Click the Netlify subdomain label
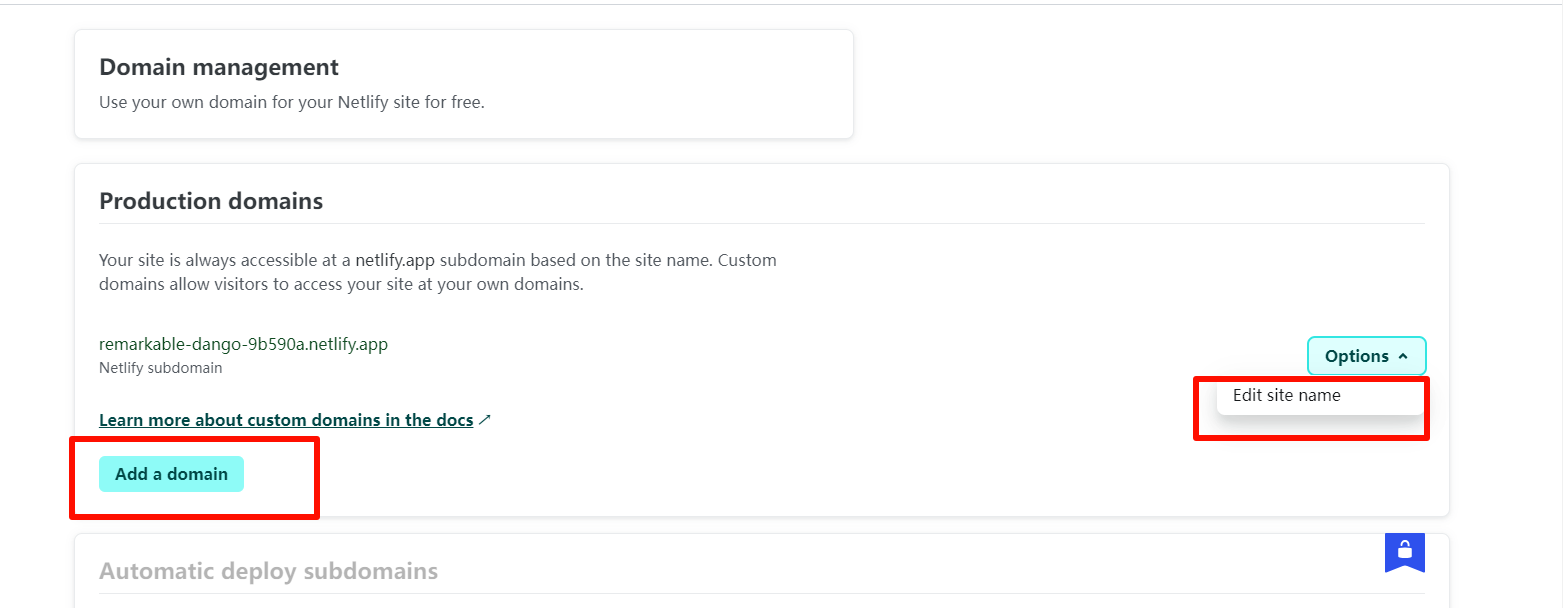This screenshot has width=1563, height=608. (160, 367)
